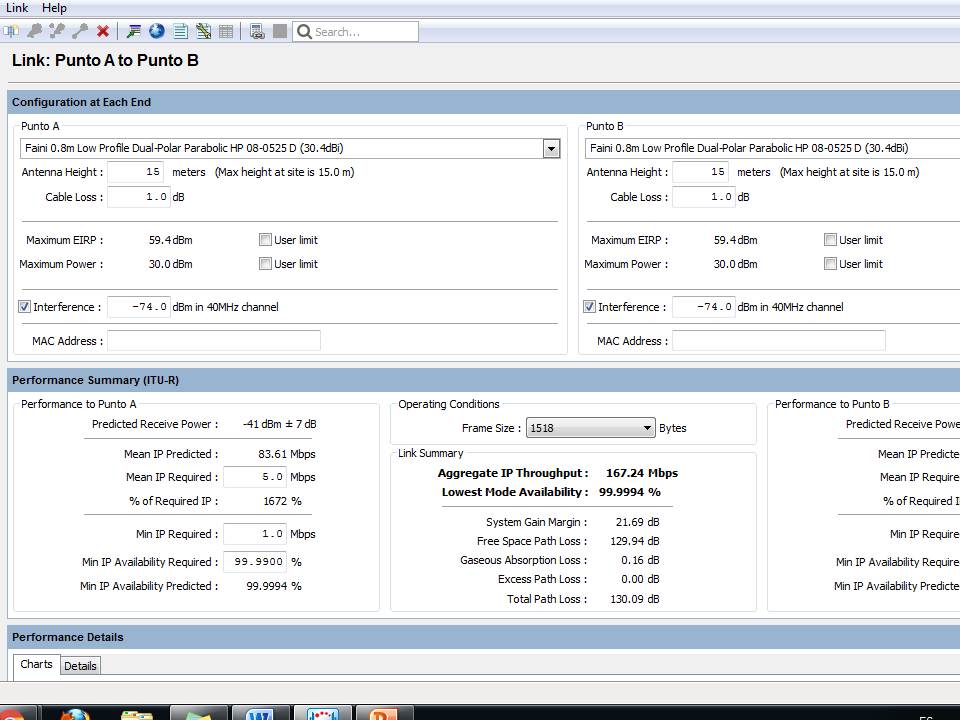
Task: Edit Punto A Cable Loss field
Action: (x=139, y=197)
